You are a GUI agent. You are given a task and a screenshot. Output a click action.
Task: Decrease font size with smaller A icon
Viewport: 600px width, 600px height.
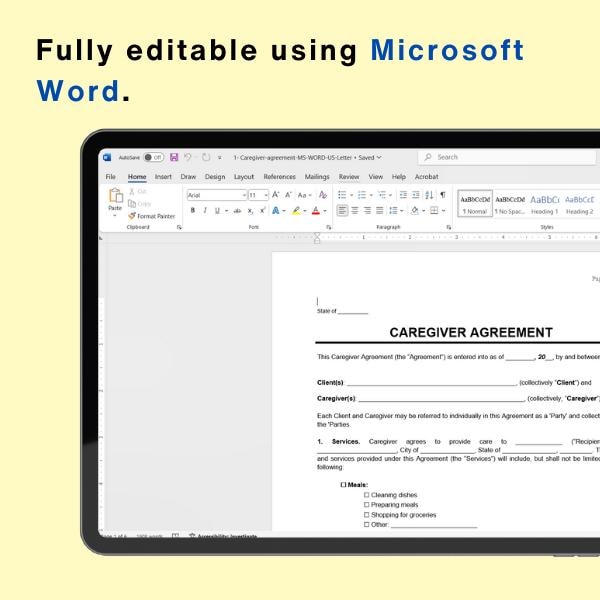(289, 195)
